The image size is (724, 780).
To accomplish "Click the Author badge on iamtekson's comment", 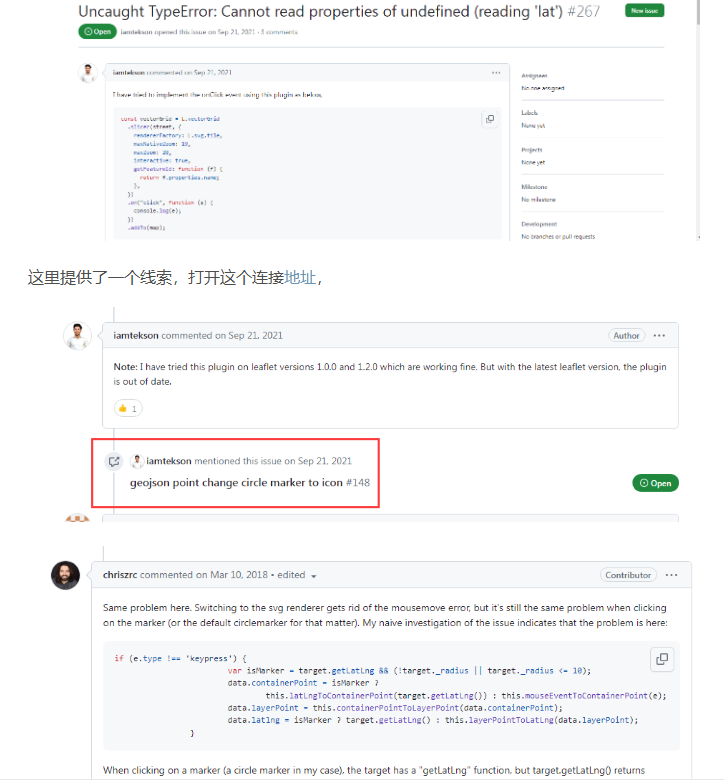I will pos(626,336).
